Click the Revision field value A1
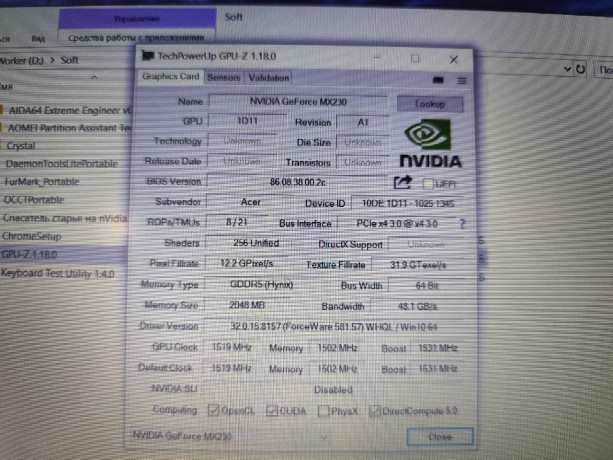 pyautogui.click(x=363, y=122)
